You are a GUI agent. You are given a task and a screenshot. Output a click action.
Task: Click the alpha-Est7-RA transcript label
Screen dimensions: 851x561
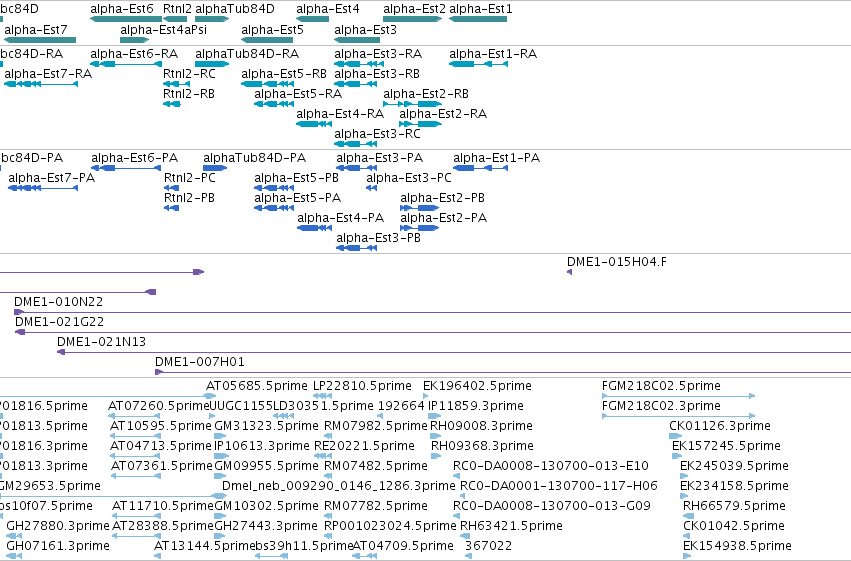tap(48, 74)
